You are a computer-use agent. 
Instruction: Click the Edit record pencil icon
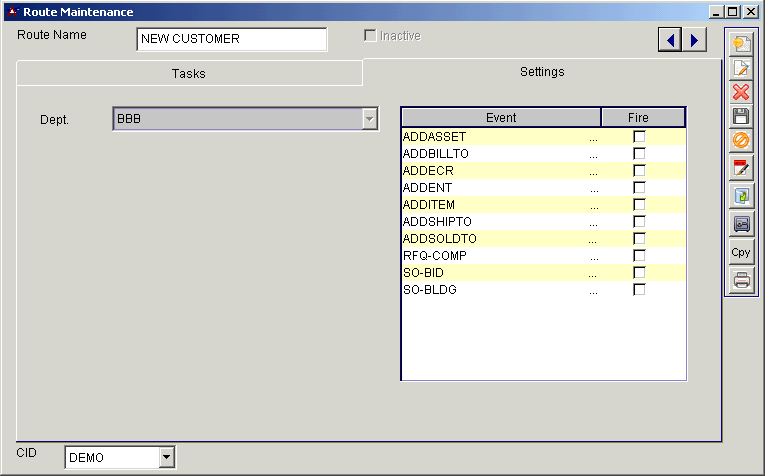point(741,68)
